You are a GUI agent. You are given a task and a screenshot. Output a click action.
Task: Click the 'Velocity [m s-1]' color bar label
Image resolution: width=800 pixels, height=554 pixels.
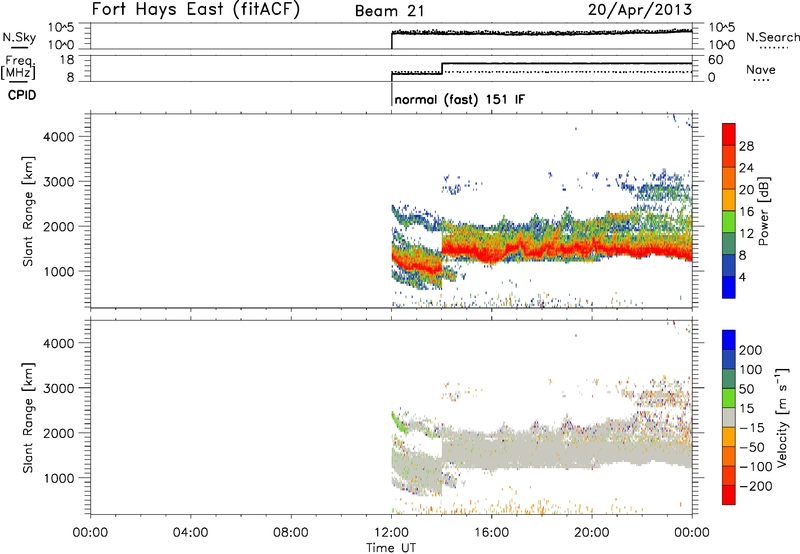781,417
